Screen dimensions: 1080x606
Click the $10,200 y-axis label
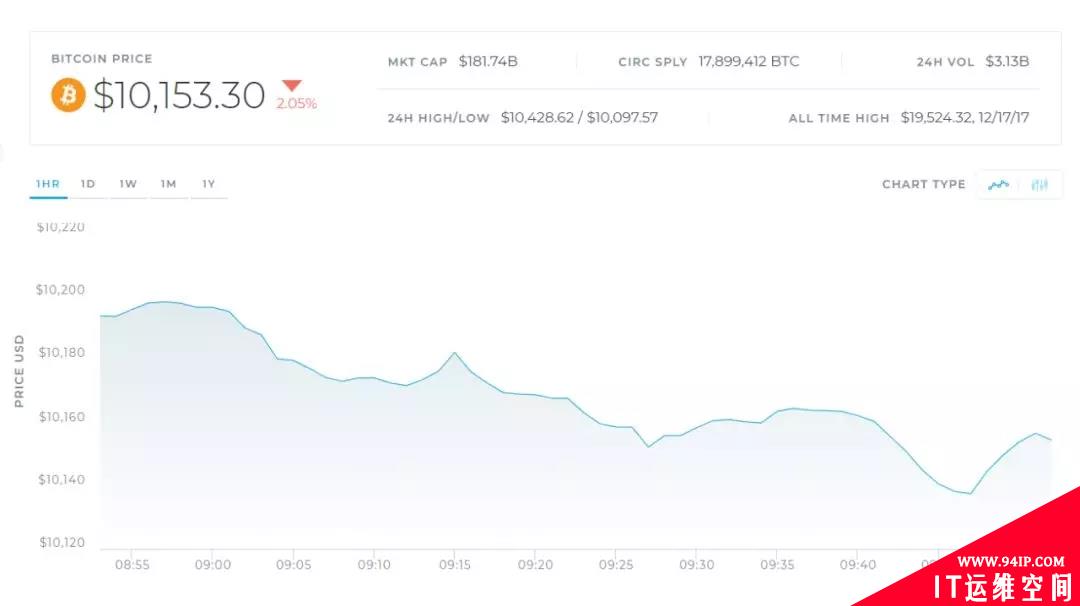[x=61, y=290]
